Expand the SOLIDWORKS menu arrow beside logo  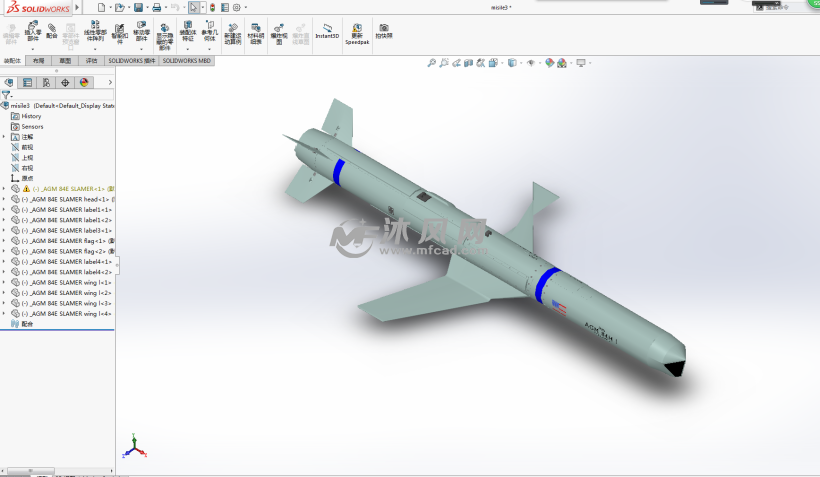point(77,7)
